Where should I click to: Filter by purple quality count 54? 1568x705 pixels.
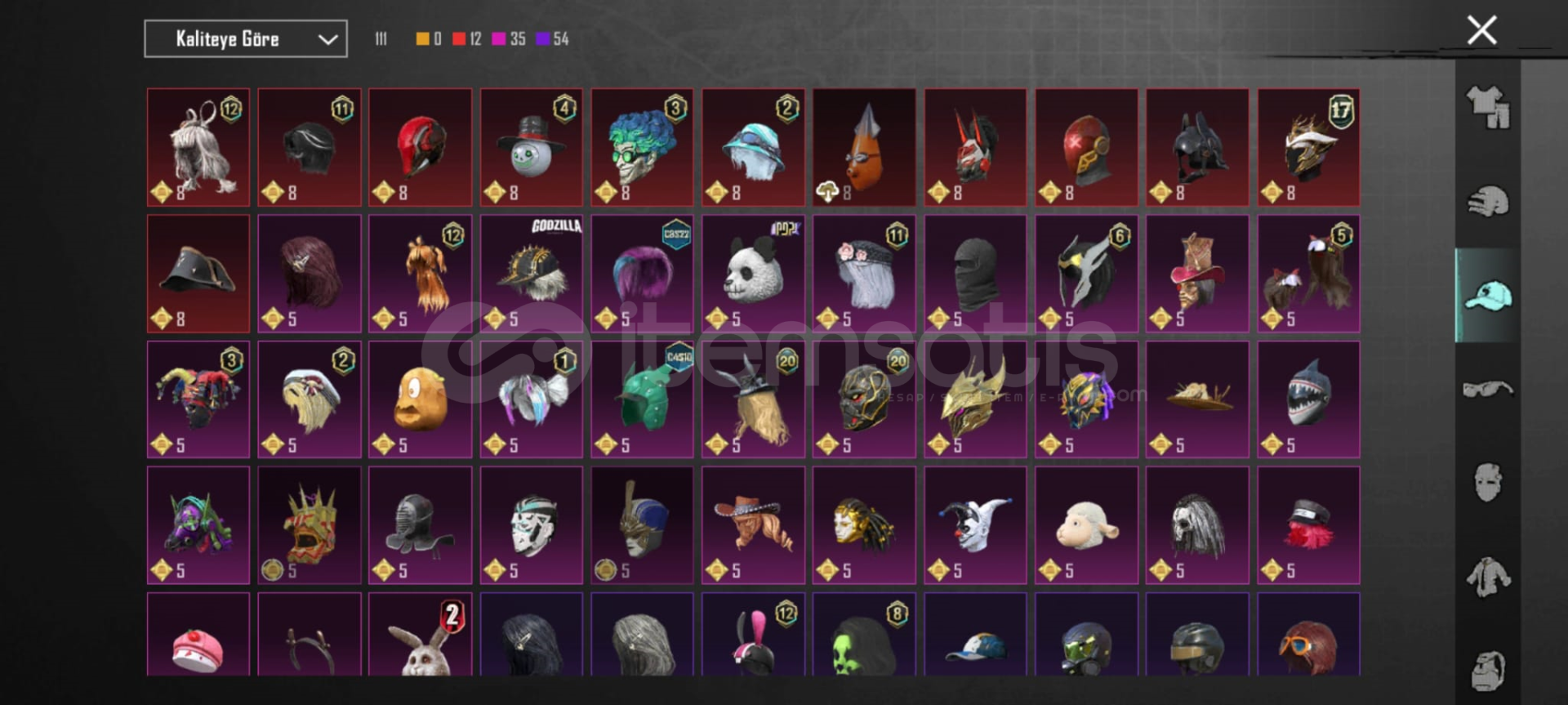pyautogui.click(x=553, y=38)
